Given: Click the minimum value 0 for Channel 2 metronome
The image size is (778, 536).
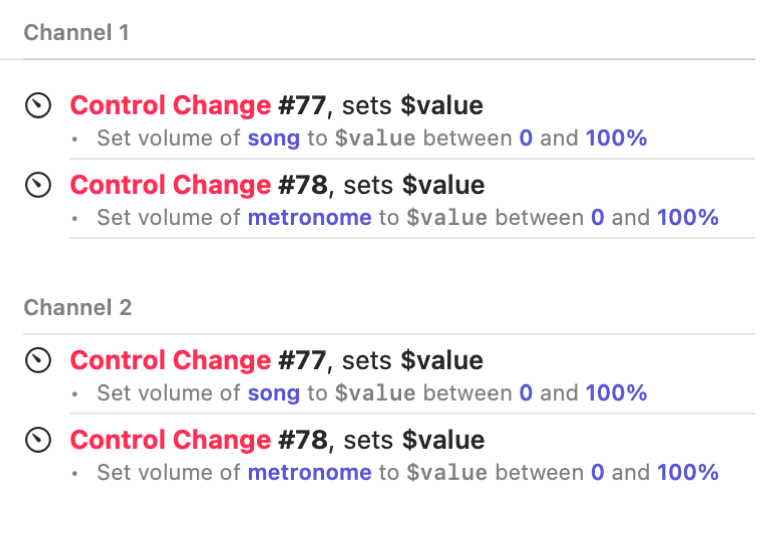Looking at the screenshot, I should (598, 472).
